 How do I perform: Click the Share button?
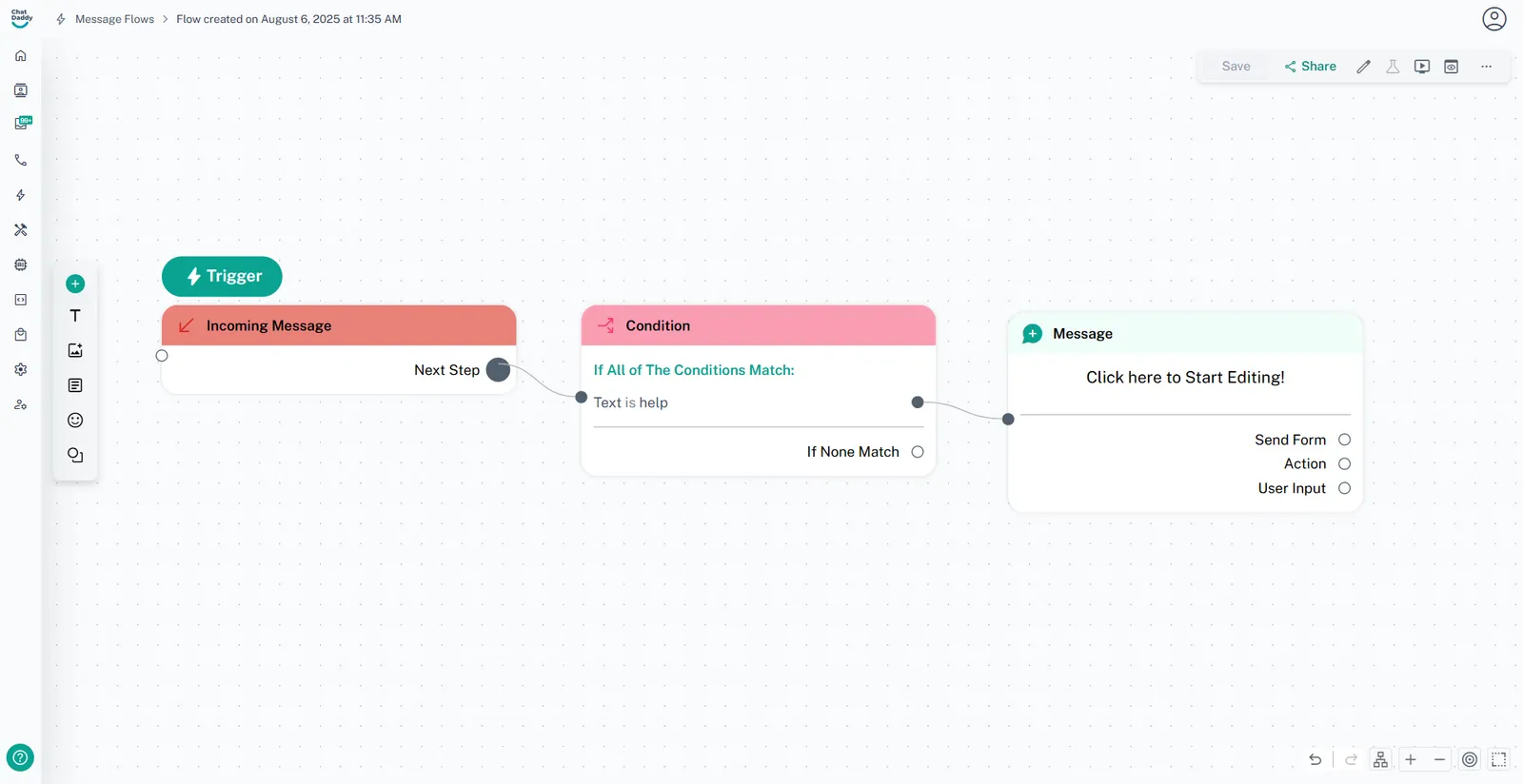coord(1310,67)
